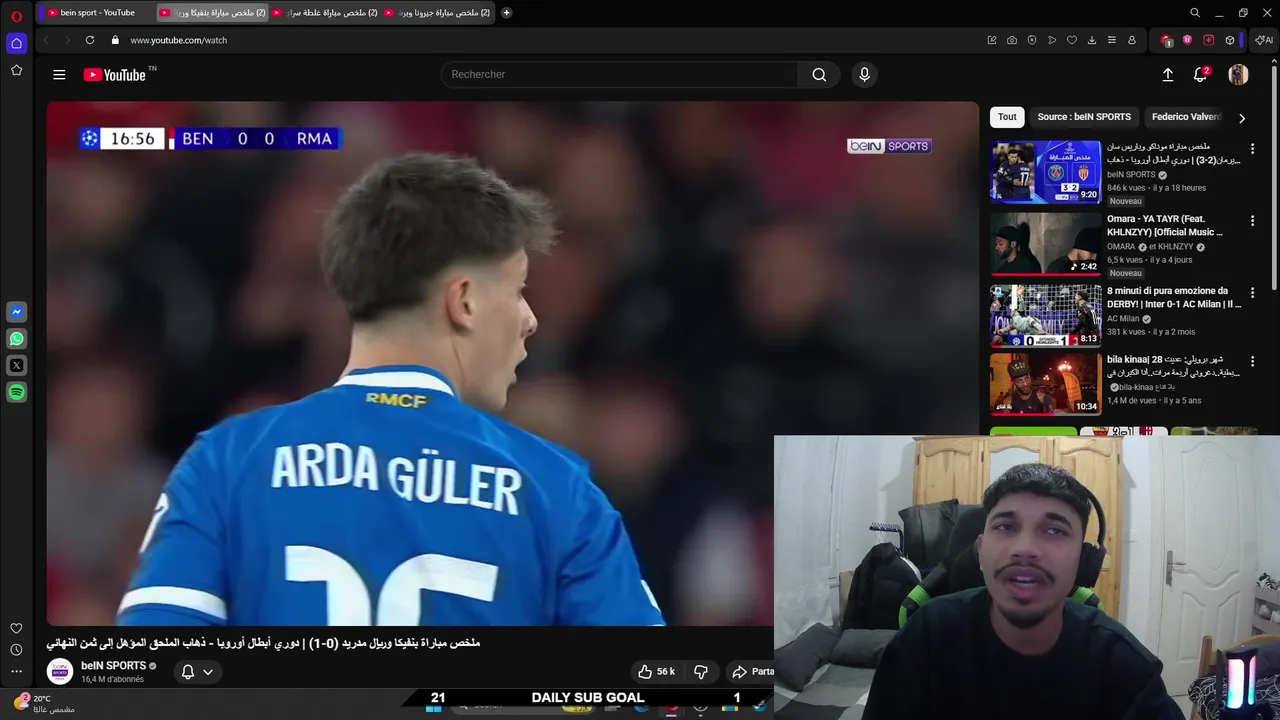1280x720 pixels.
Task: Click the Rechercher search field
Action: [620, 75]
